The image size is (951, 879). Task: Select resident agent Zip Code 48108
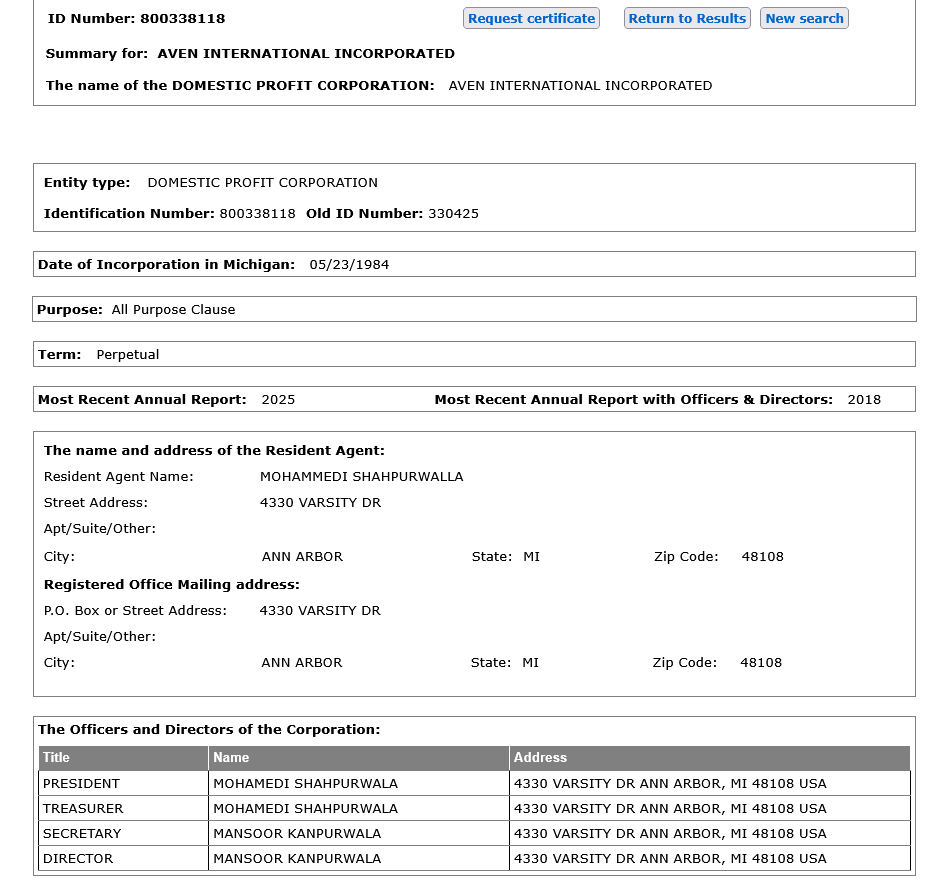762,556
